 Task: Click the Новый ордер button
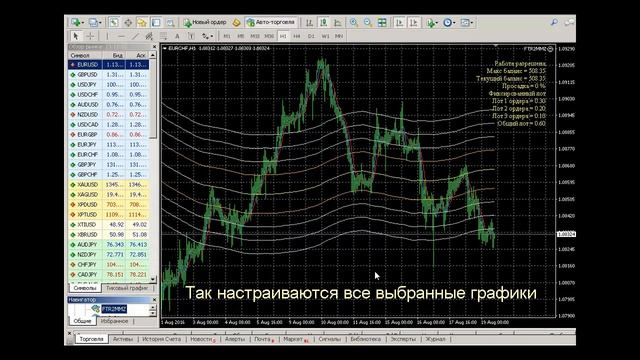pos(205,22)
